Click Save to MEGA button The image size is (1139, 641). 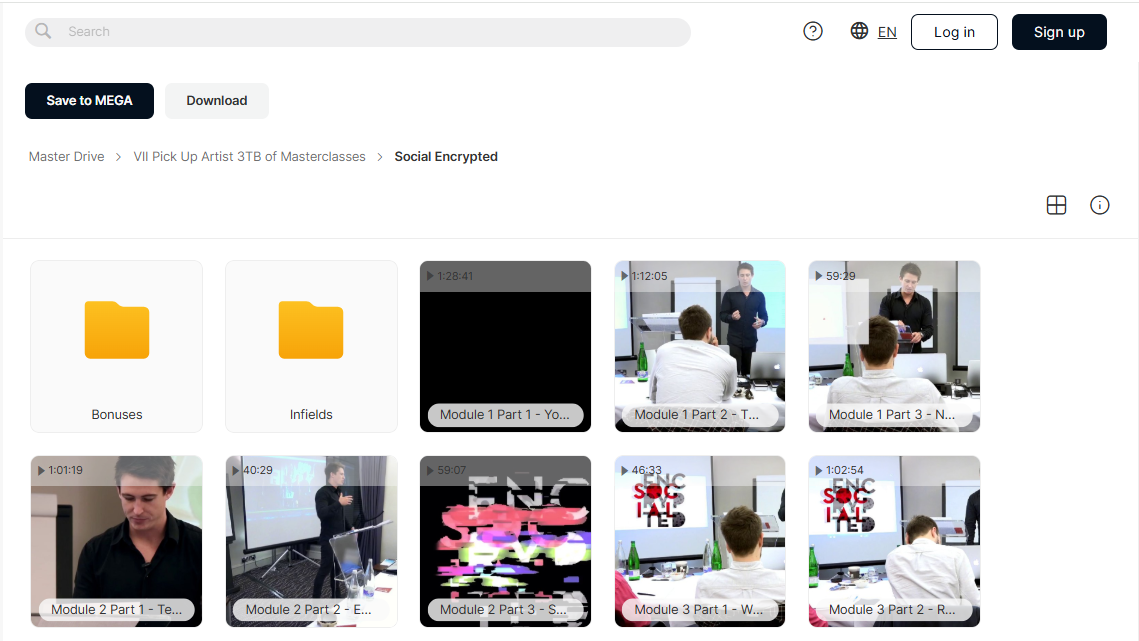[x=89, y=101]
